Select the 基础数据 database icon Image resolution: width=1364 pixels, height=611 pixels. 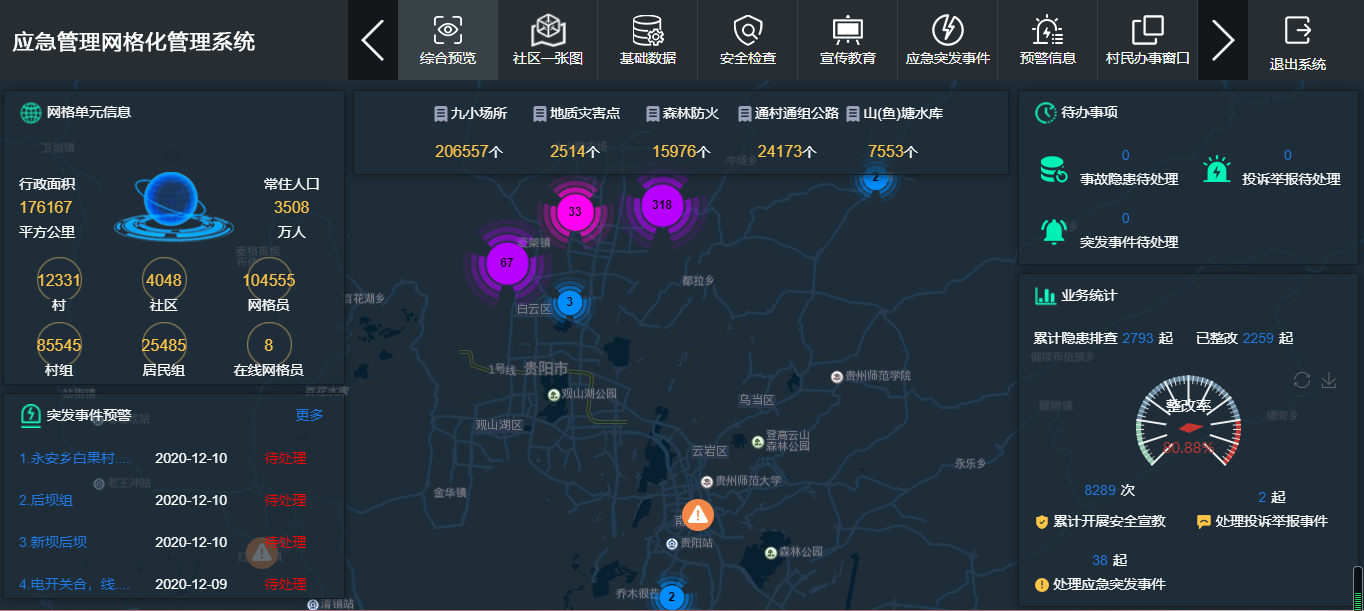[x=647, y=31]
